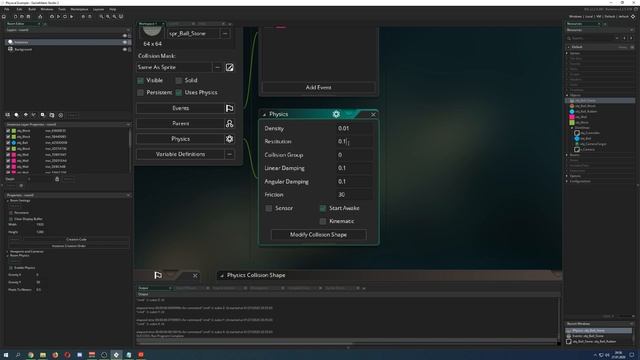Open Chrome from the taskbar
Viewport: 640px width, 360px height.
tap(30, 355)
